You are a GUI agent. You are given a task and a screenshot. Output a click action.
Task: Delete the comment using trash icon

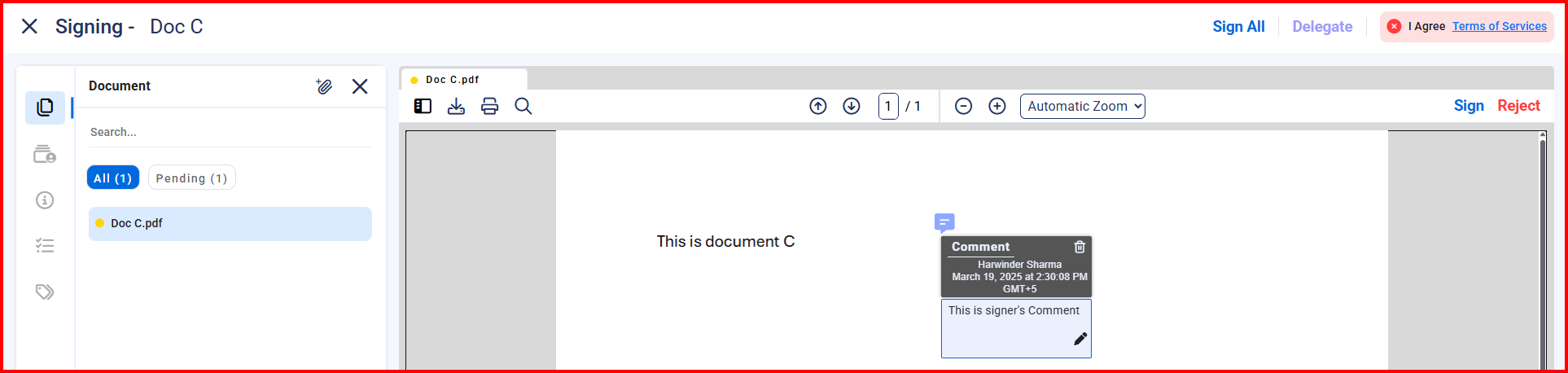[1080, 247]
